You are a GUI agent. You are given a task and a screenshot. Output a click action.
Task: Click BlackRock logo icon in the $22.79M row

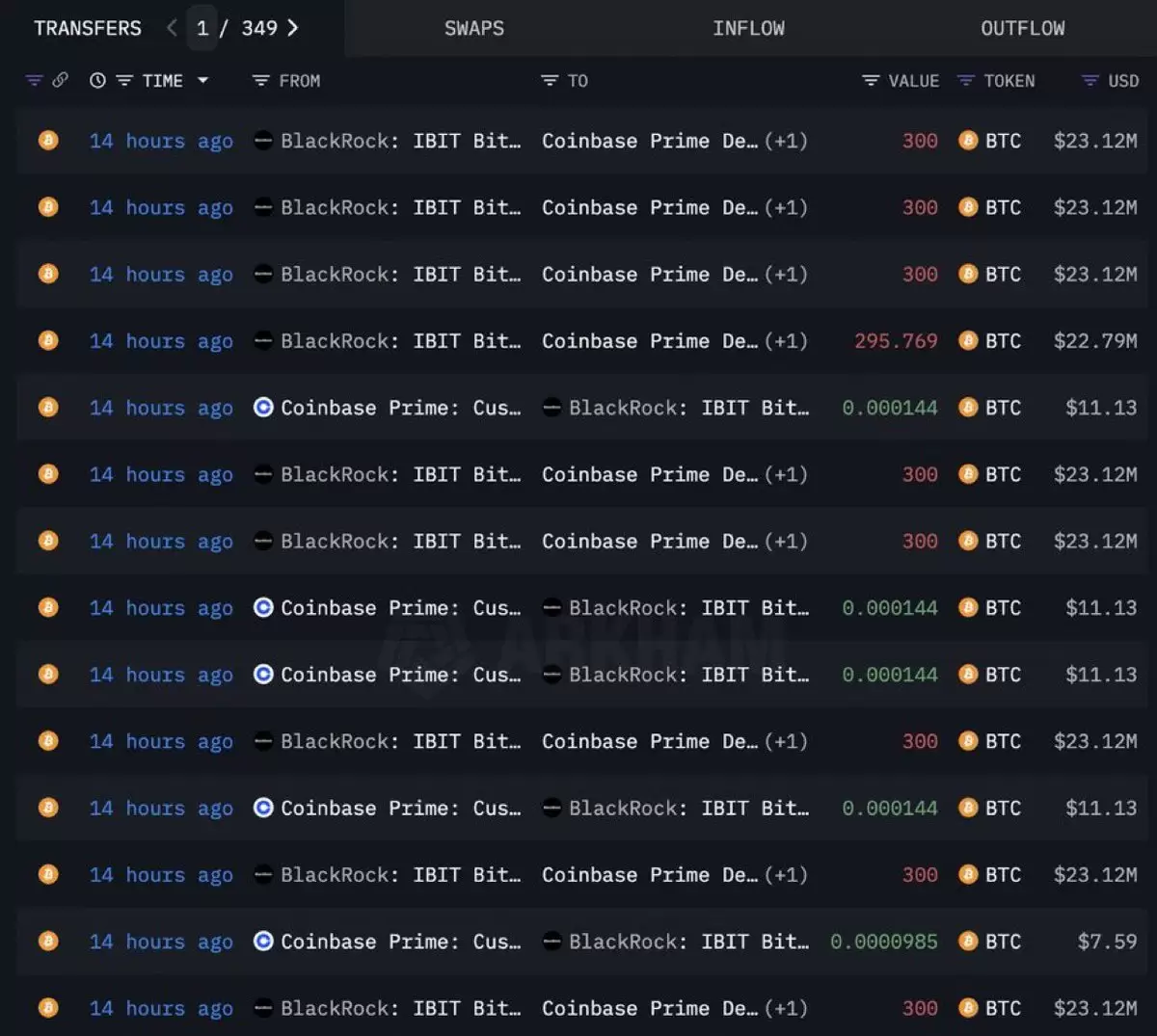263,340
